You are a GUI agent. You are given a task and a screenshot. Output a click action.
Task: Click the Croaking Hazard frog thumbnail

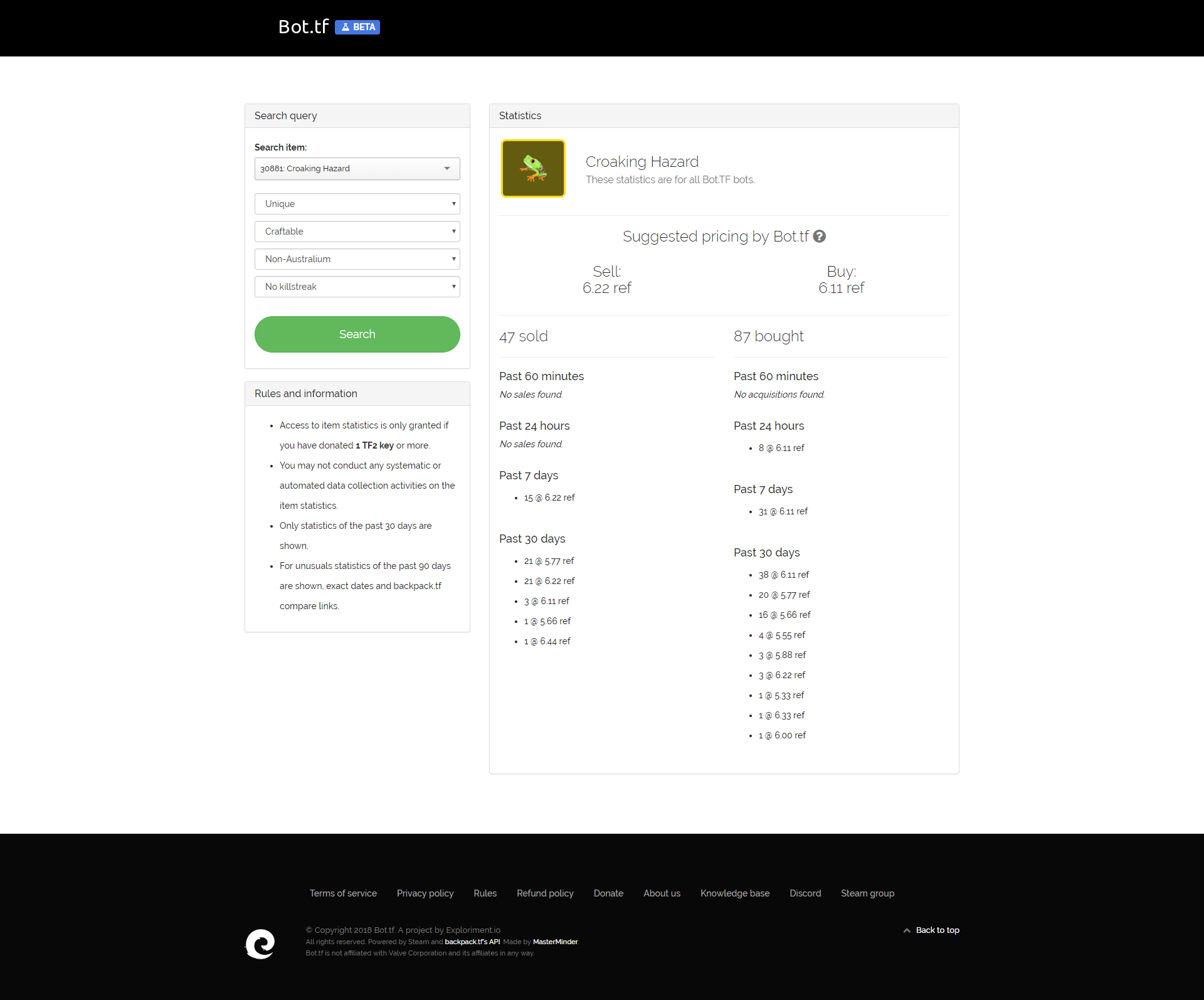tap(533, 168)
